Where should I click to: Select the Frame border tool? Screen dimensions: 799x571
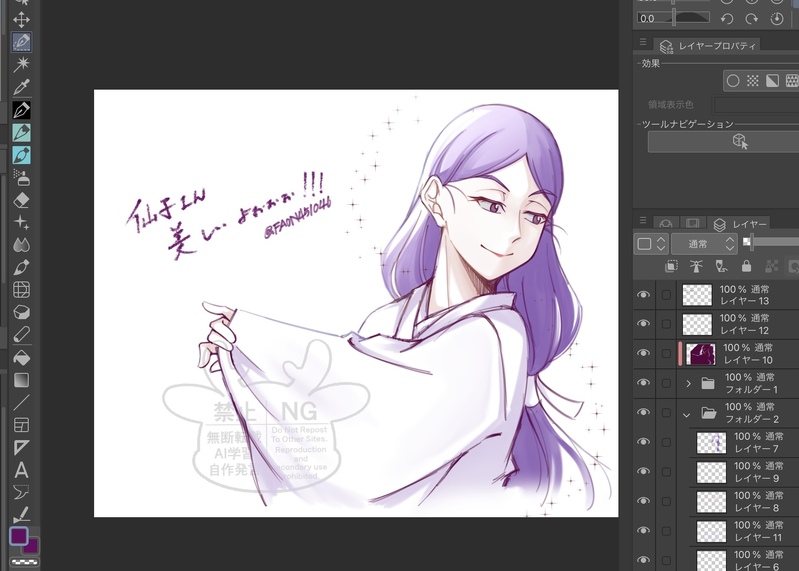pos(21,425)
